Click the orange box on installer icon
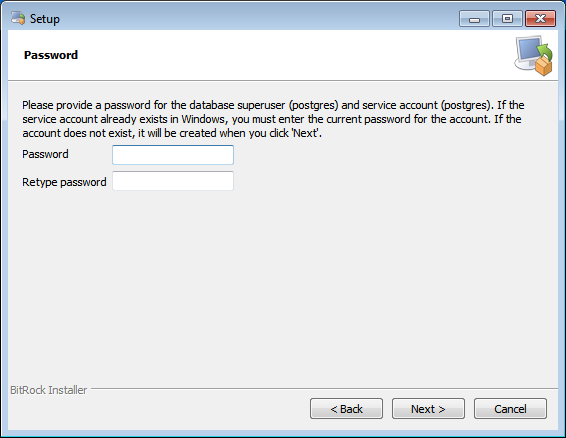The width and height of the screenshot is (566, 438). pos(543,66)
